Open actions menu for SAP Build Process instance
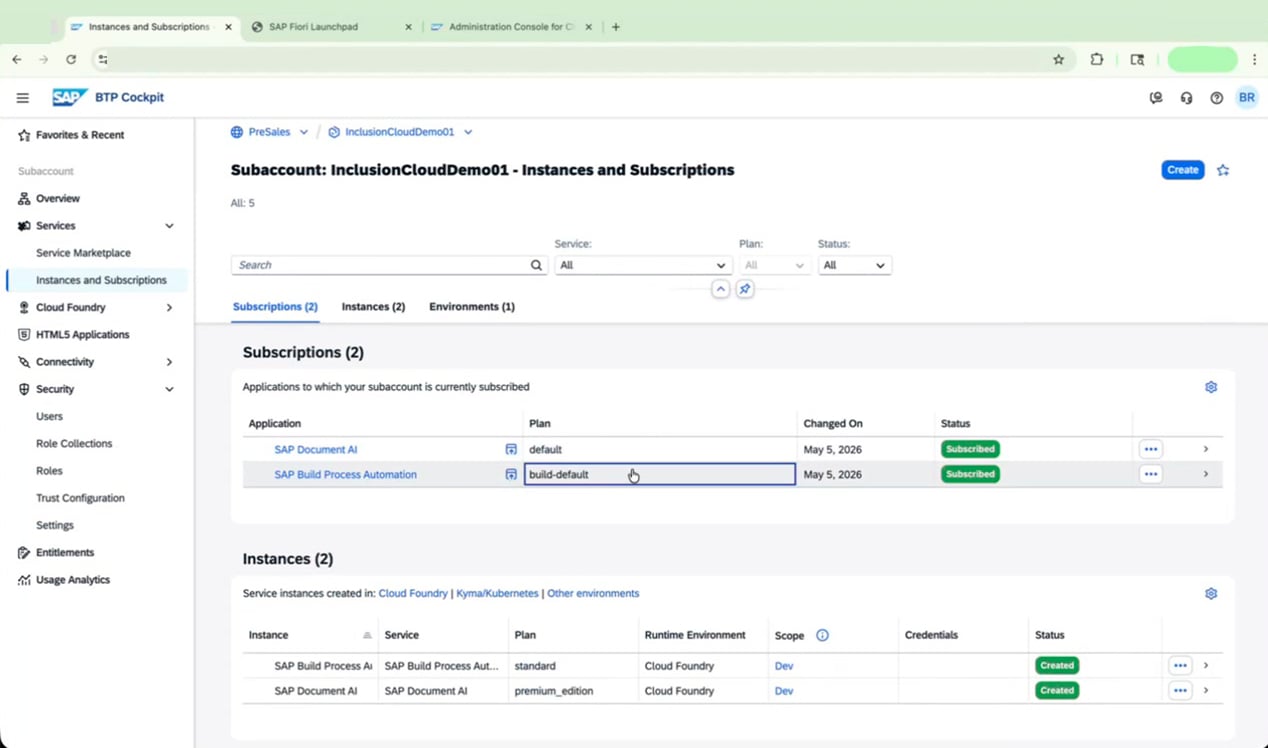This screenshot has width=1268, height=748. coord(1180,665)
